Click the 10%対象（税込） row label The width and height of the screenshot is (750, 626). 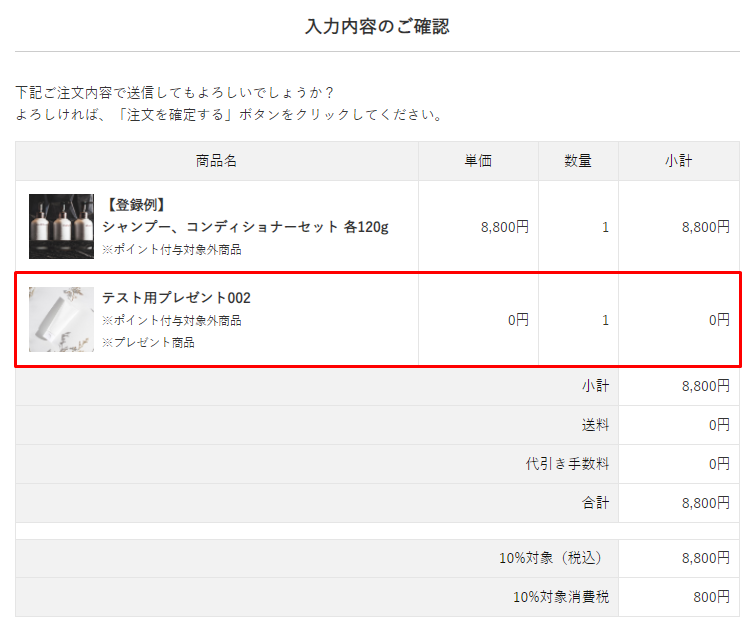[x=554, y=558]
